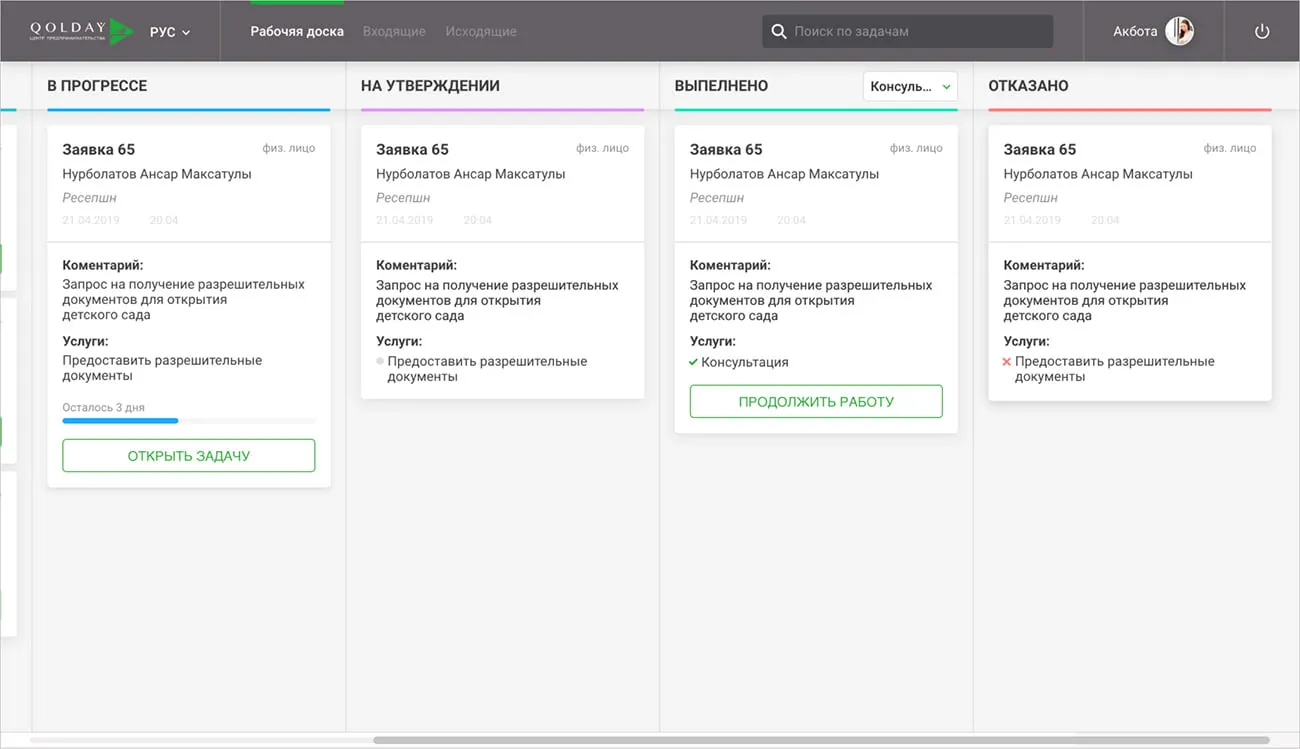Switch to the Входящие tab
The height and width of the screenshot is (749, 1300).
(x=394, y=31)
